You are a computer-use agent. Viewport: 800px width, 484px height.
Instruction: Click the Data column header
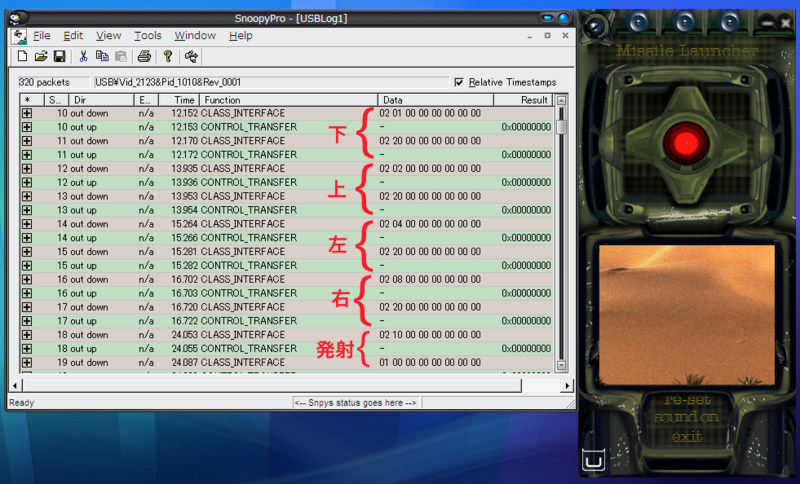(x=436, y=100)
